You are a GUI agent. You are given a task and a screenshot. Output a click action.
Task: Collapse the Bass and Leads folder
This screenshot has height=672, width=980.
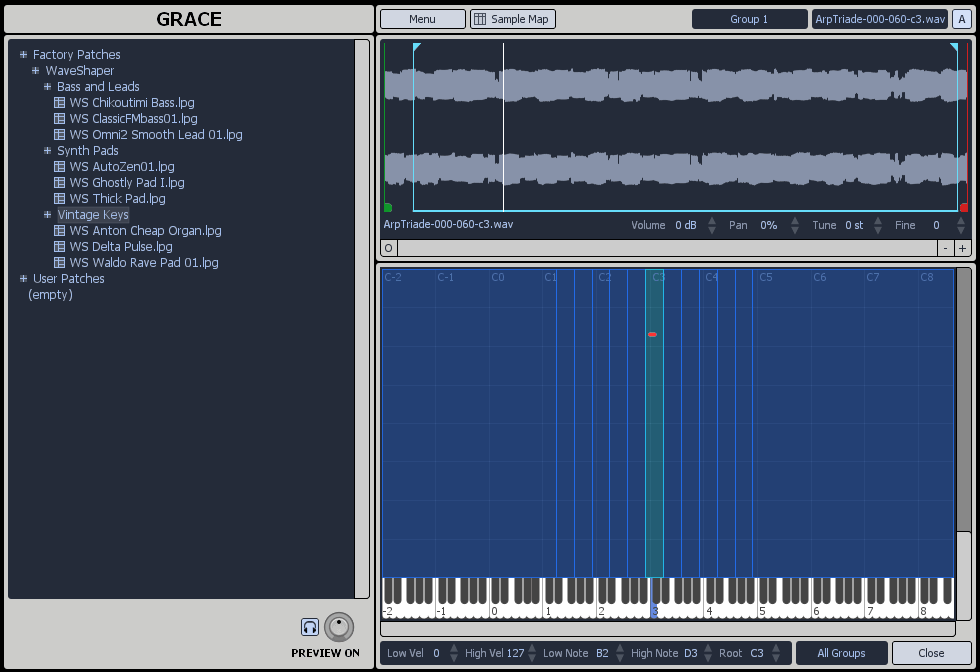tap(48, 86)
